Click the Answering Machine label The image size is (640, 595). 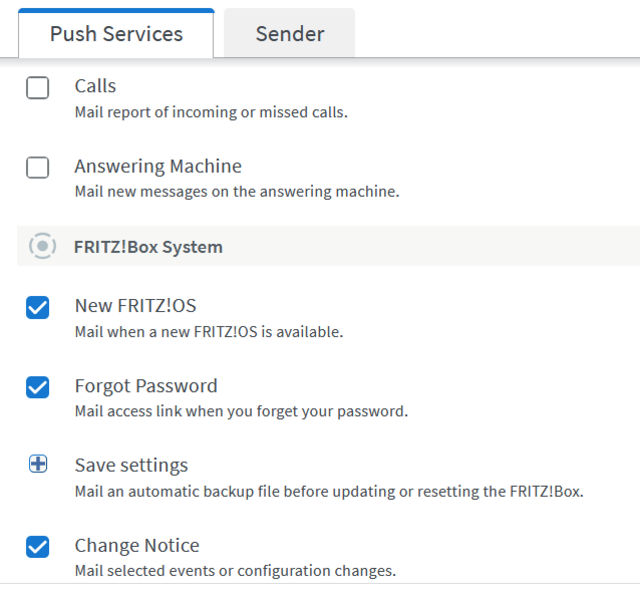(158, 166)
